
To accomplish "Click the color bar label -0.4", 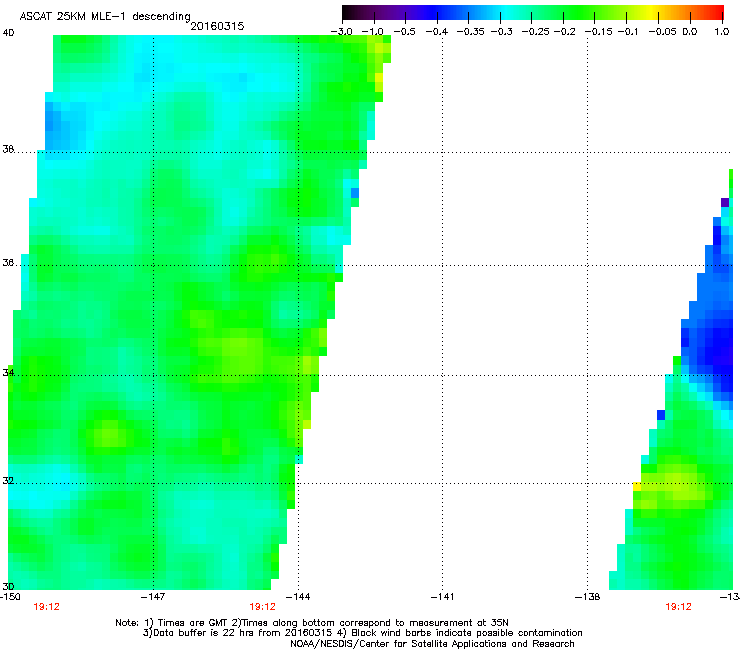I will (437, 32).
